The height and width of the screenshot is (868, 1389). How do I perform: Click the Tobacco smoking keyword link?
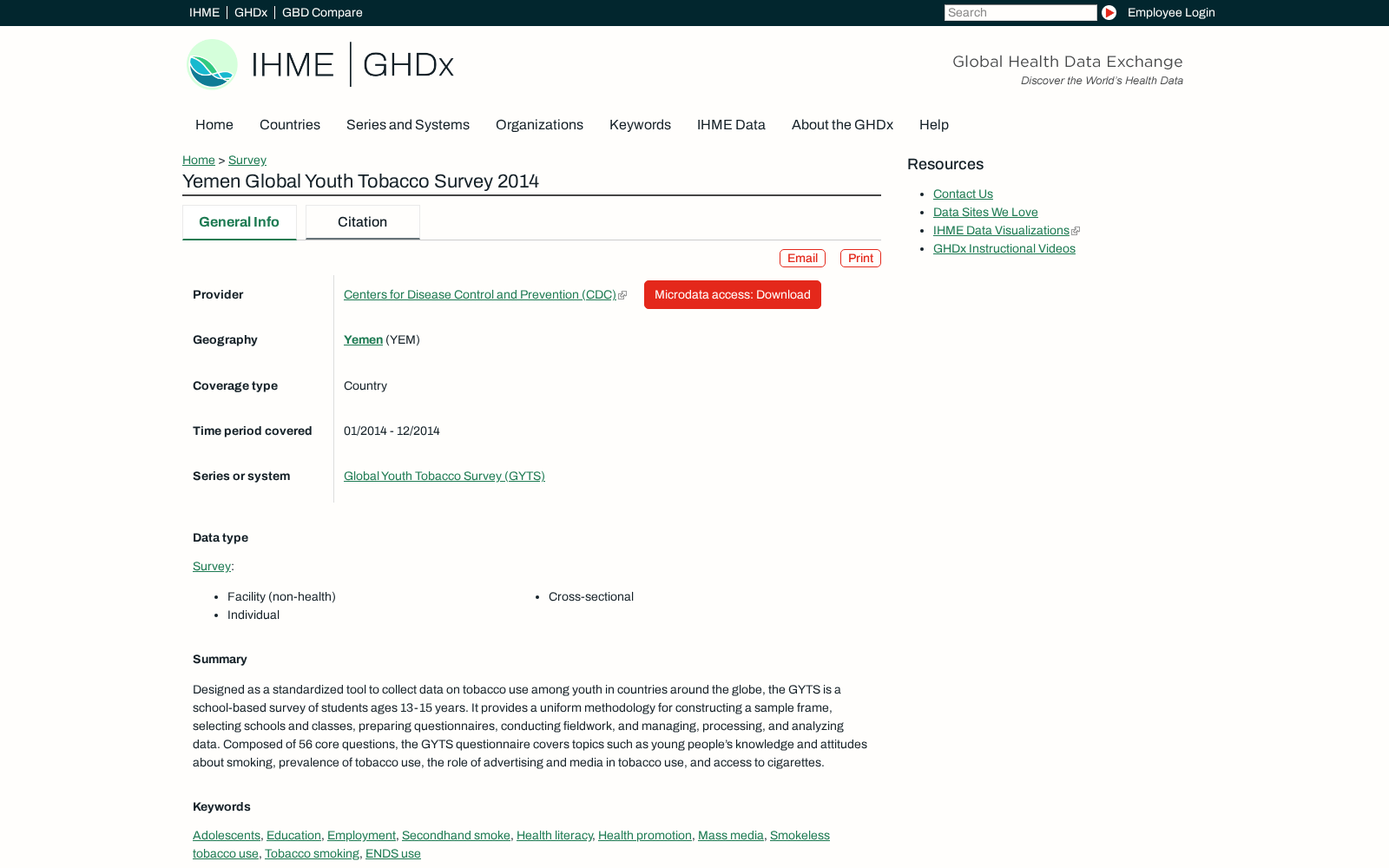[x=312, y=853]
